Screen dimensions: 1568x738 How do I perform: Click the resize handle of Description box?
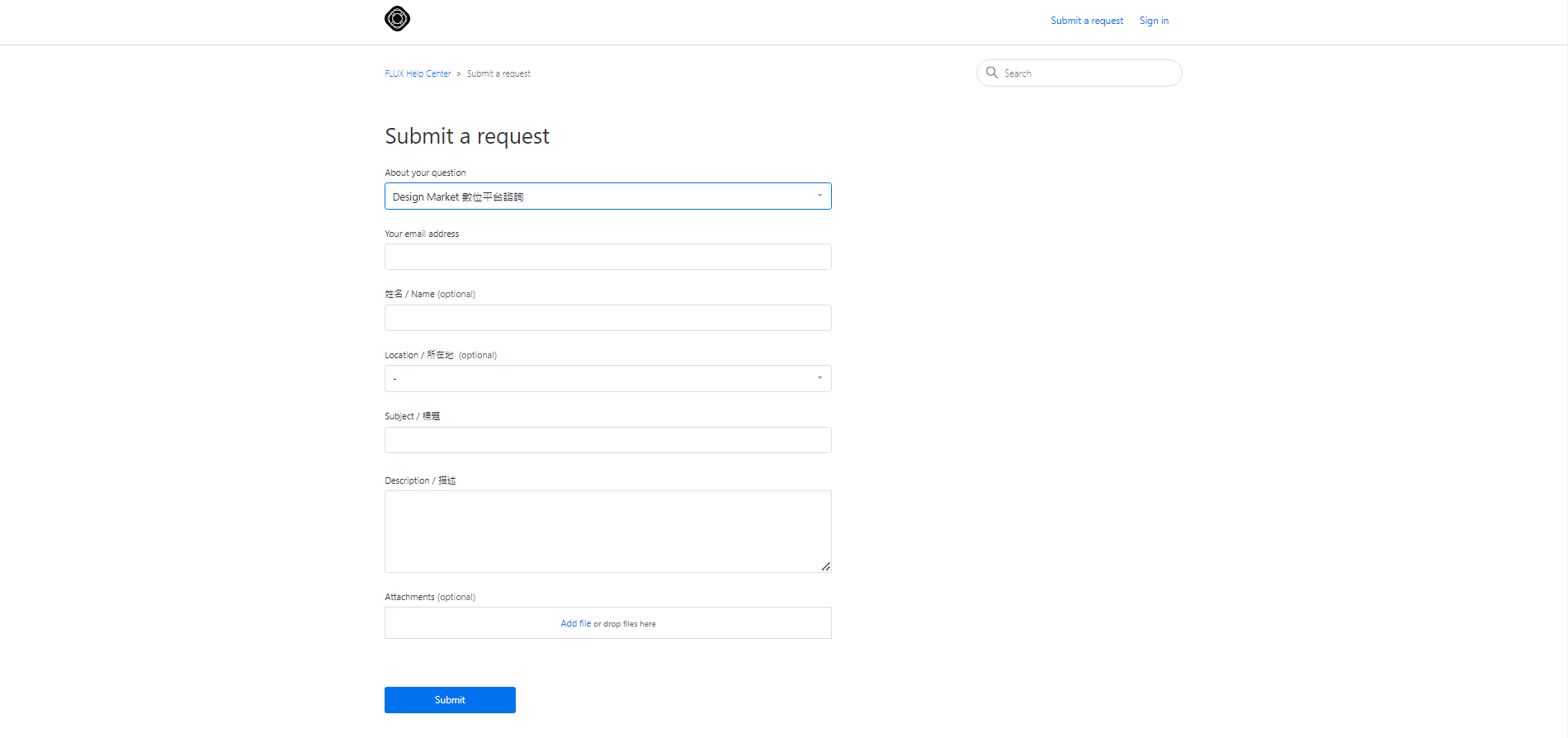tap(825, 566)
